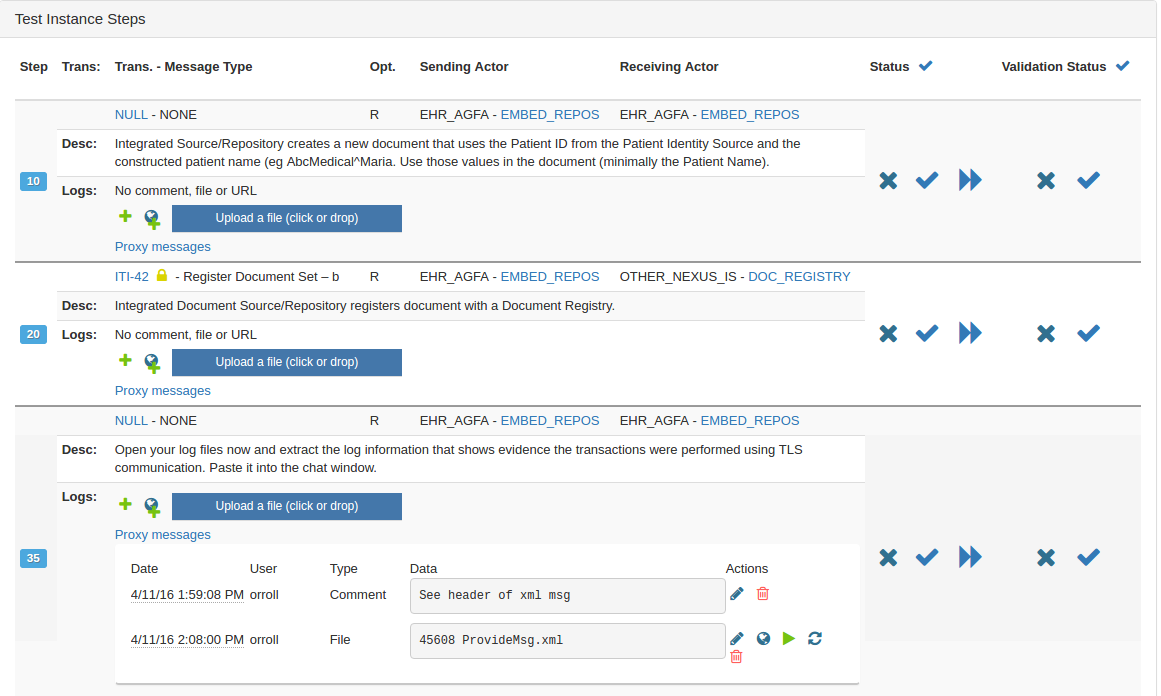The width and height of the screenshot is (1161, 696).
Task: Skip step 10 with the fast-forward icon
Action: [x=970, y=180]
